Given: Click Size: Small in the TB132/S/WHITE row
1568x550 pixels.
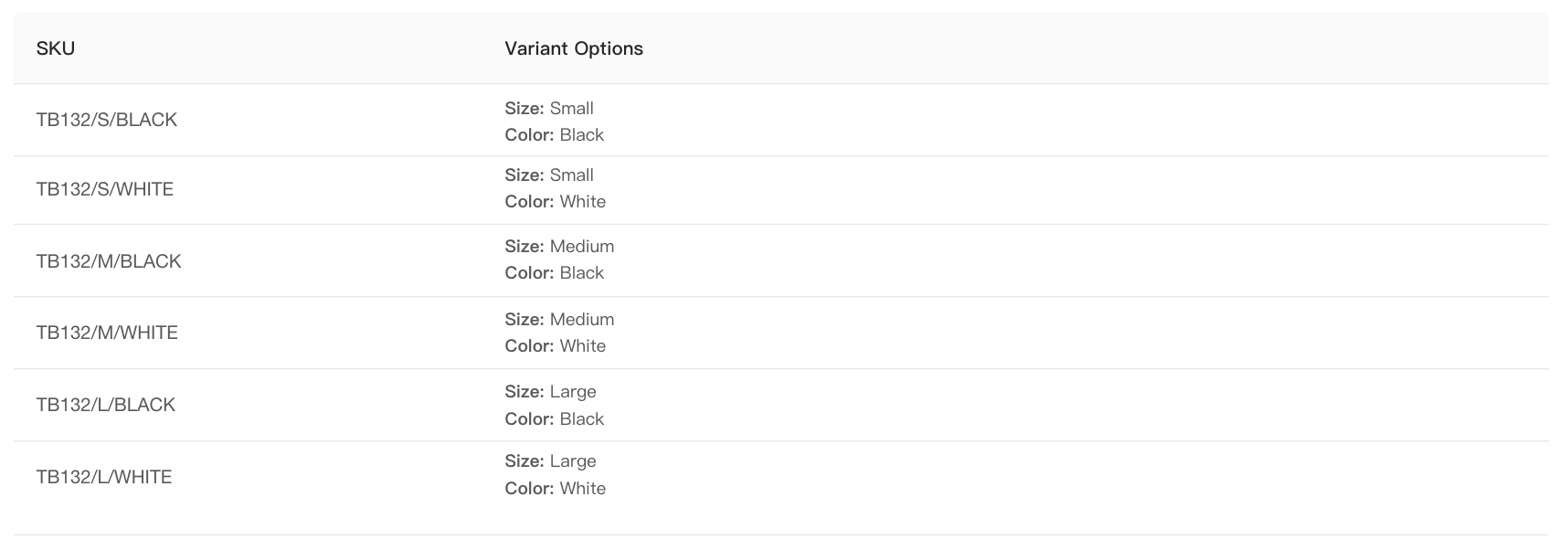Looking at the screenshot, I should click(549, 175).
